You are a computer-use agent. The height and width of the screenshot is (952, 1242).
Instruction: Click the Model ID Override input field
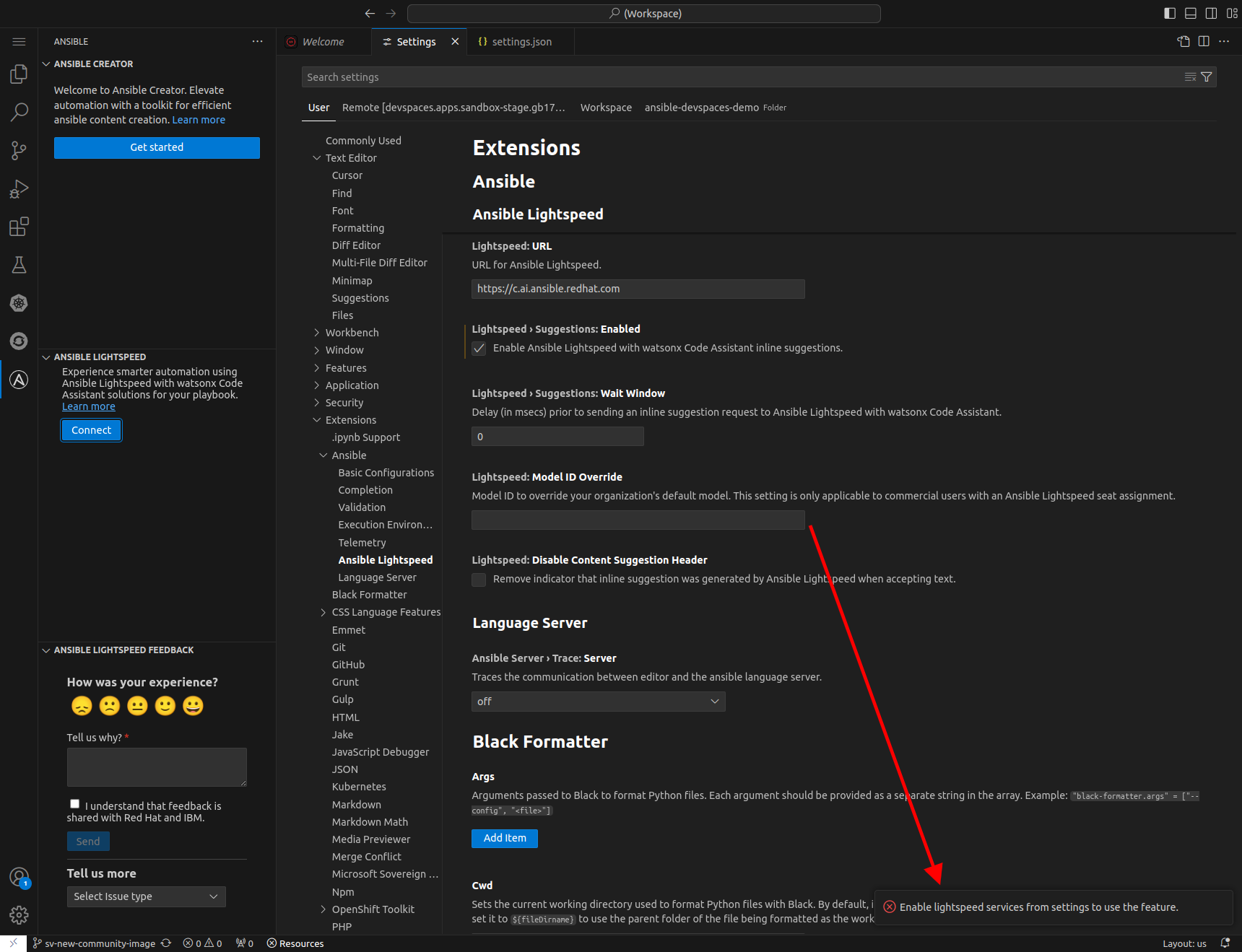[638, 520]
